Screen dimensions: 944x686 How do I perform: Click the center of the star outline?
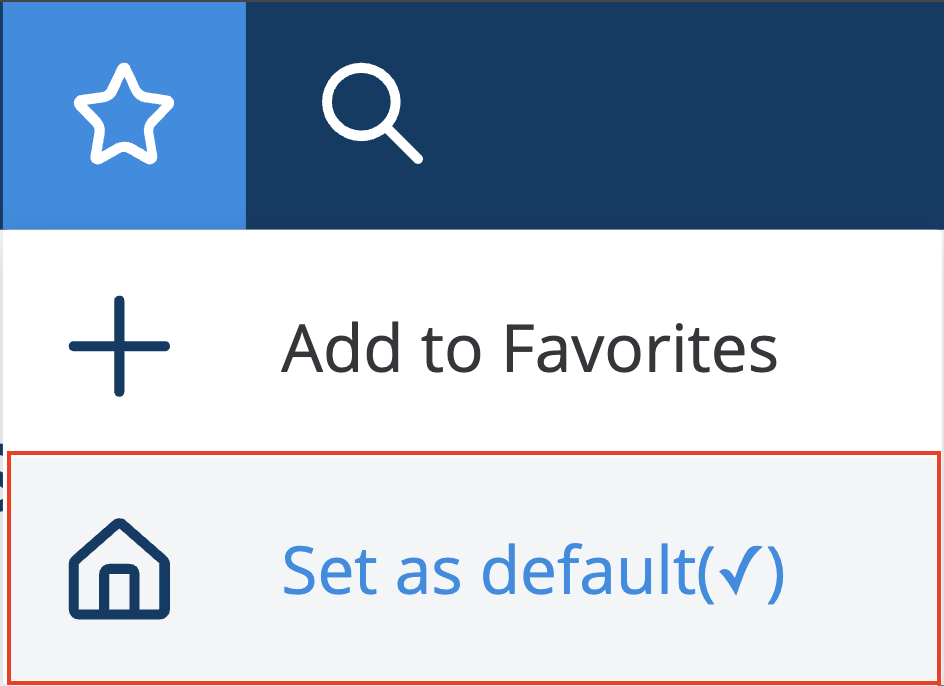[x=124, y=117]
